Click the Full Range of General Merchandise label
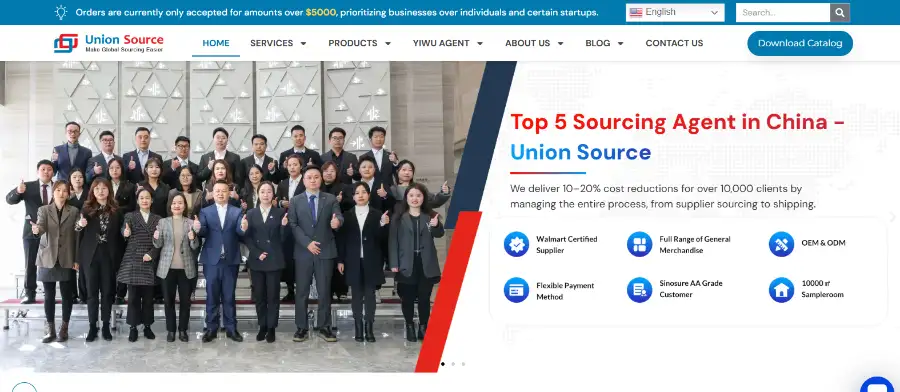 tap(695, 244)
